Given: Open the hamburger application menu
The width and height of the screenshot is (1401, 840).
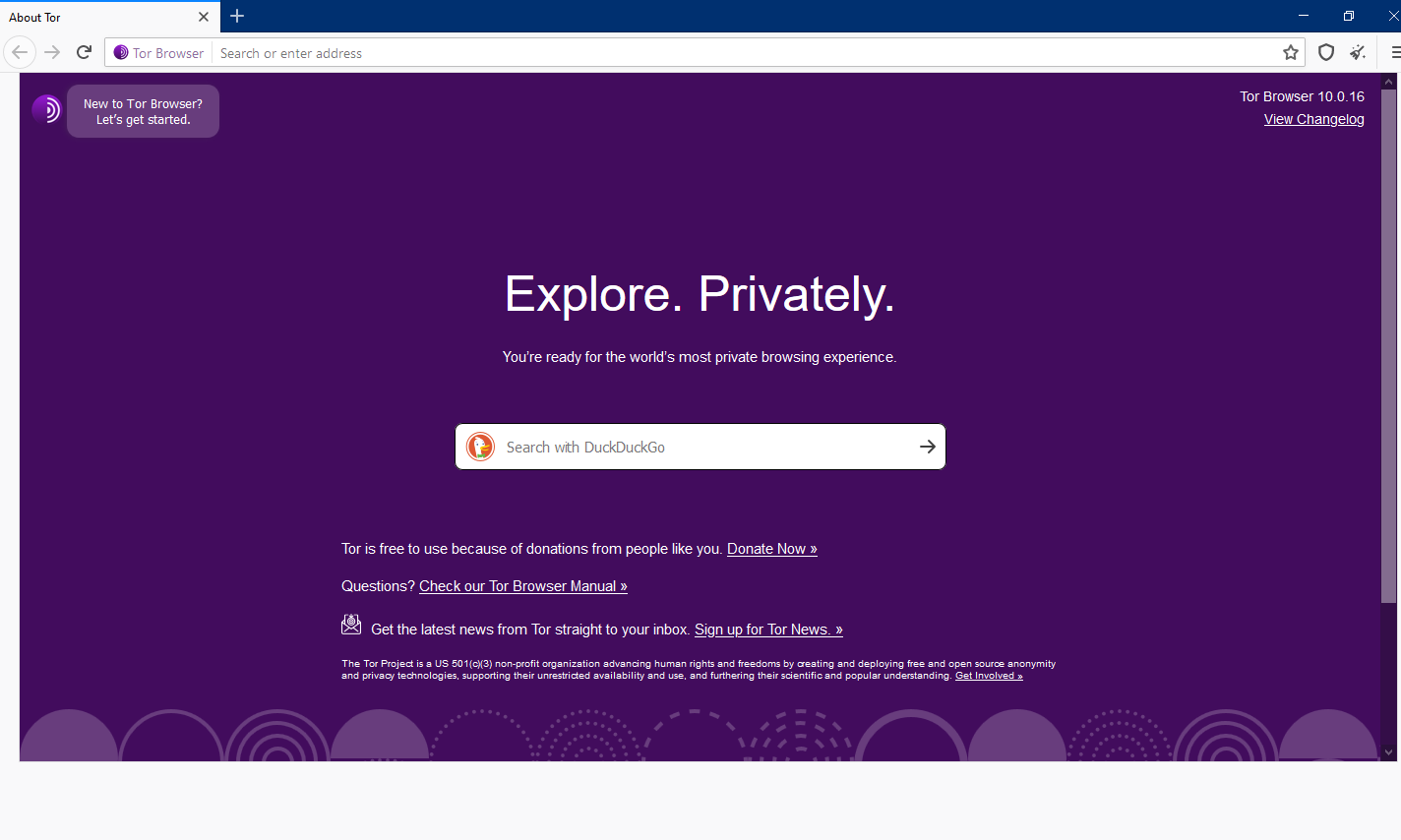Looking at the screenshot, I should (1394, 52).
